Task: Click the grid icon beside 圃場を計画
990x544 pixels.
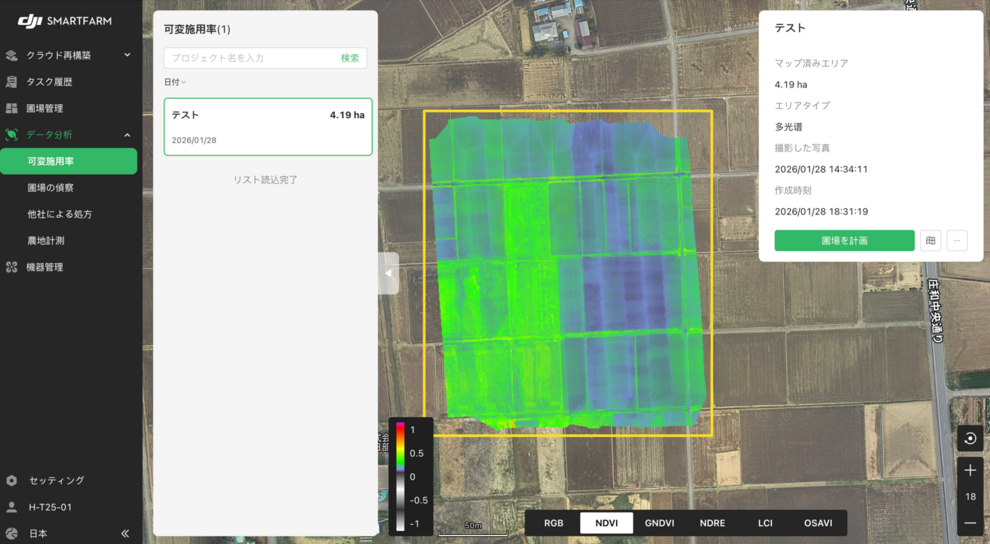Action: point(931,240)
